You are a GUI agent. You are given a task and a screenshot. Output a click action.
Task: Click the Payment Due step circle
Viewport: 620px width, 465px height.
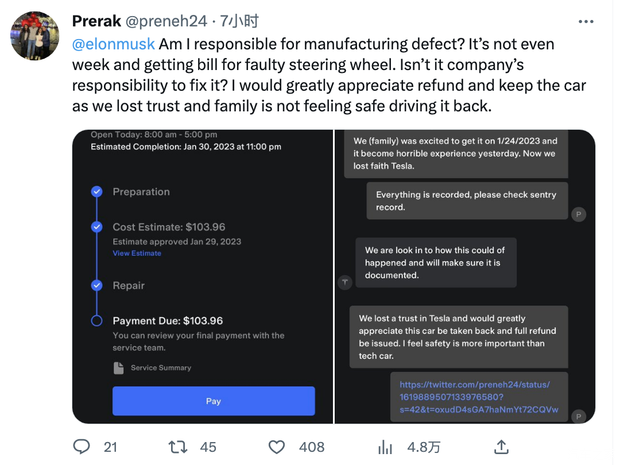point(97,321)
